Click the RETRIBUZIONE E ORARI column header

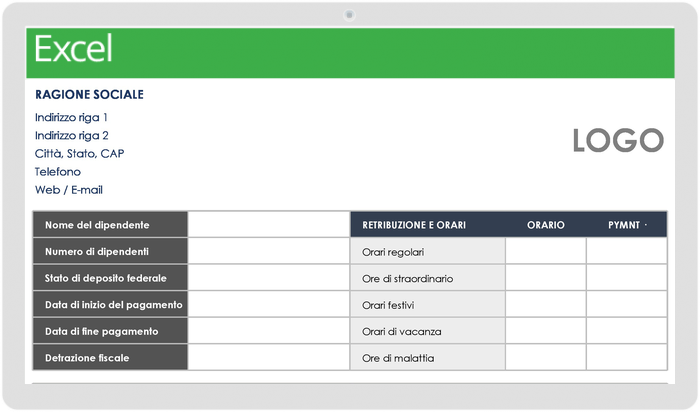click(414, 225)
